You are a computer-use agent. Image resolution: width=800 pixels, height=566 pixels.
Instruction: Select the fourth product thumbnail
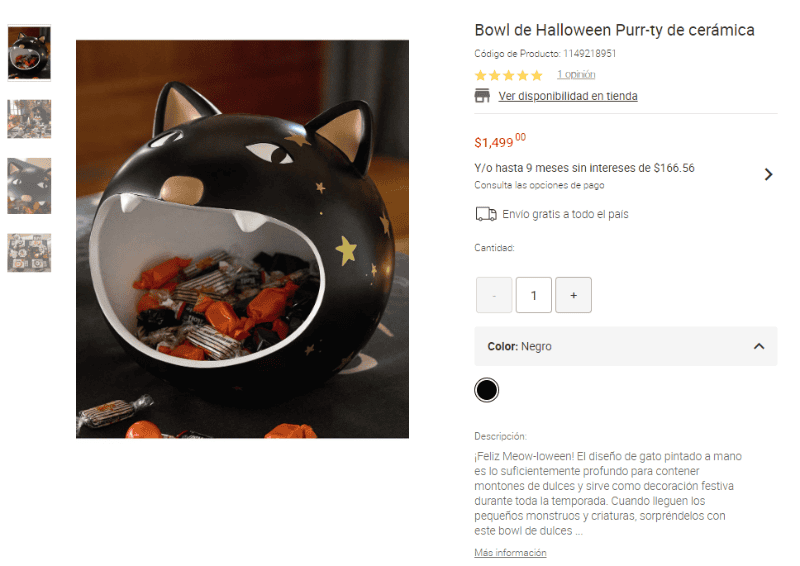tap(29, 253)
